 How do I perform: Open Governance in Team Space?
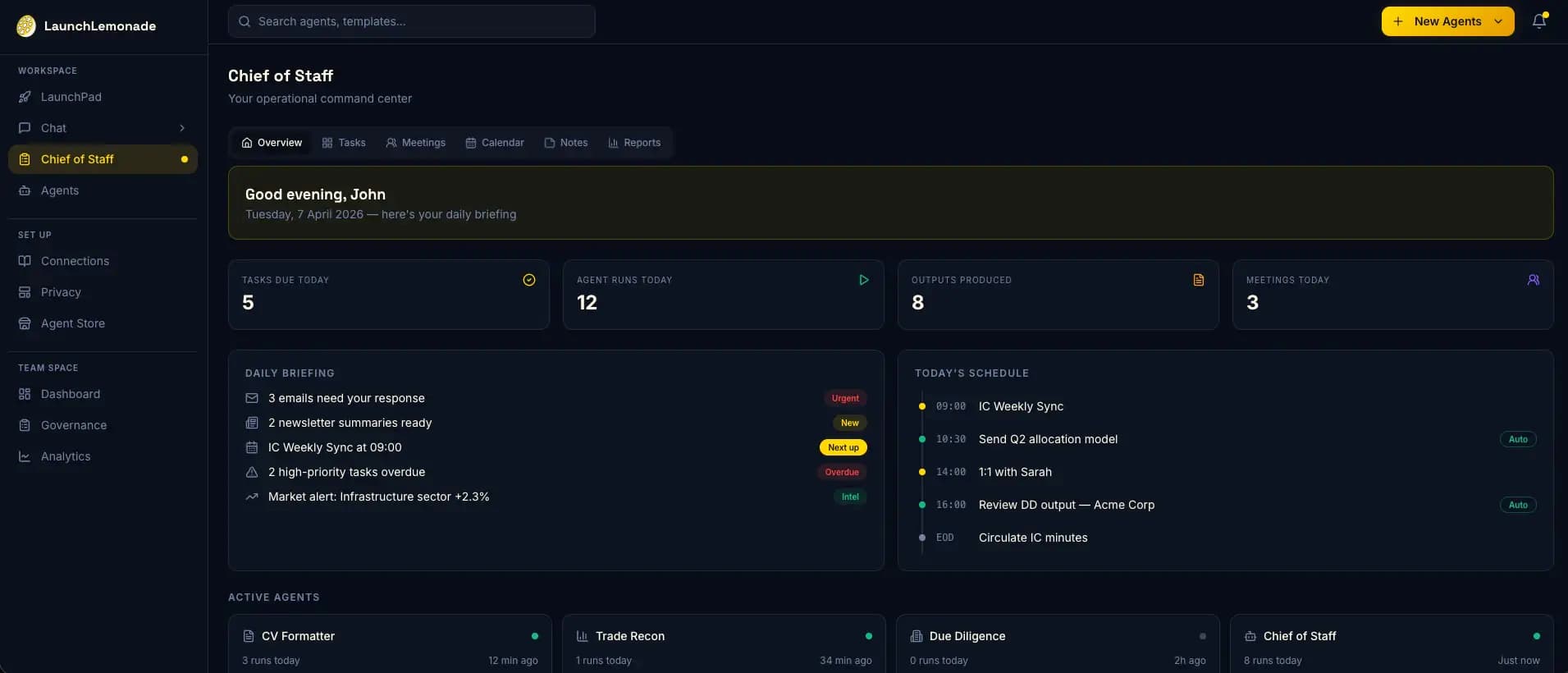pos(103,425)
